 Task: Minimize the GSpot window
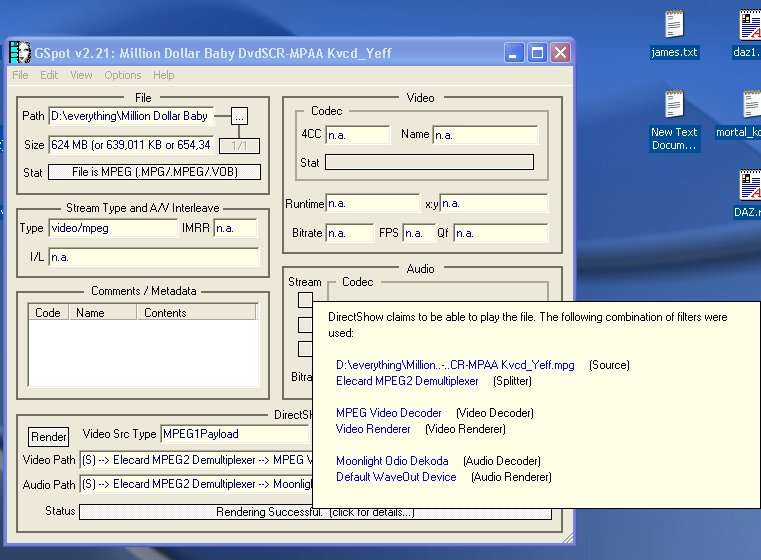513,52
